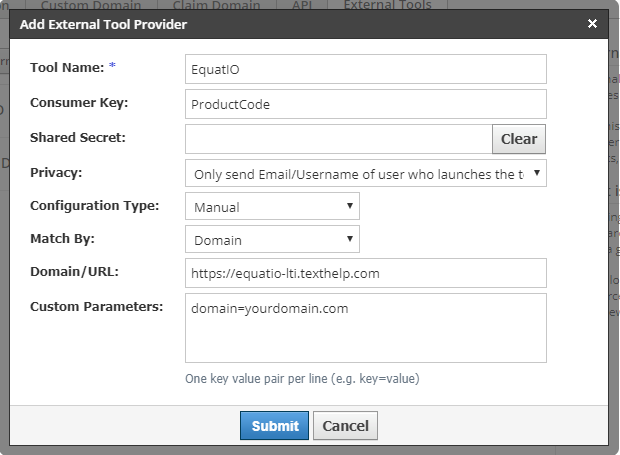This screenshot has height=455, width=620.
Task: Focus the Consumer Key text box
Action: pos(366,104)
